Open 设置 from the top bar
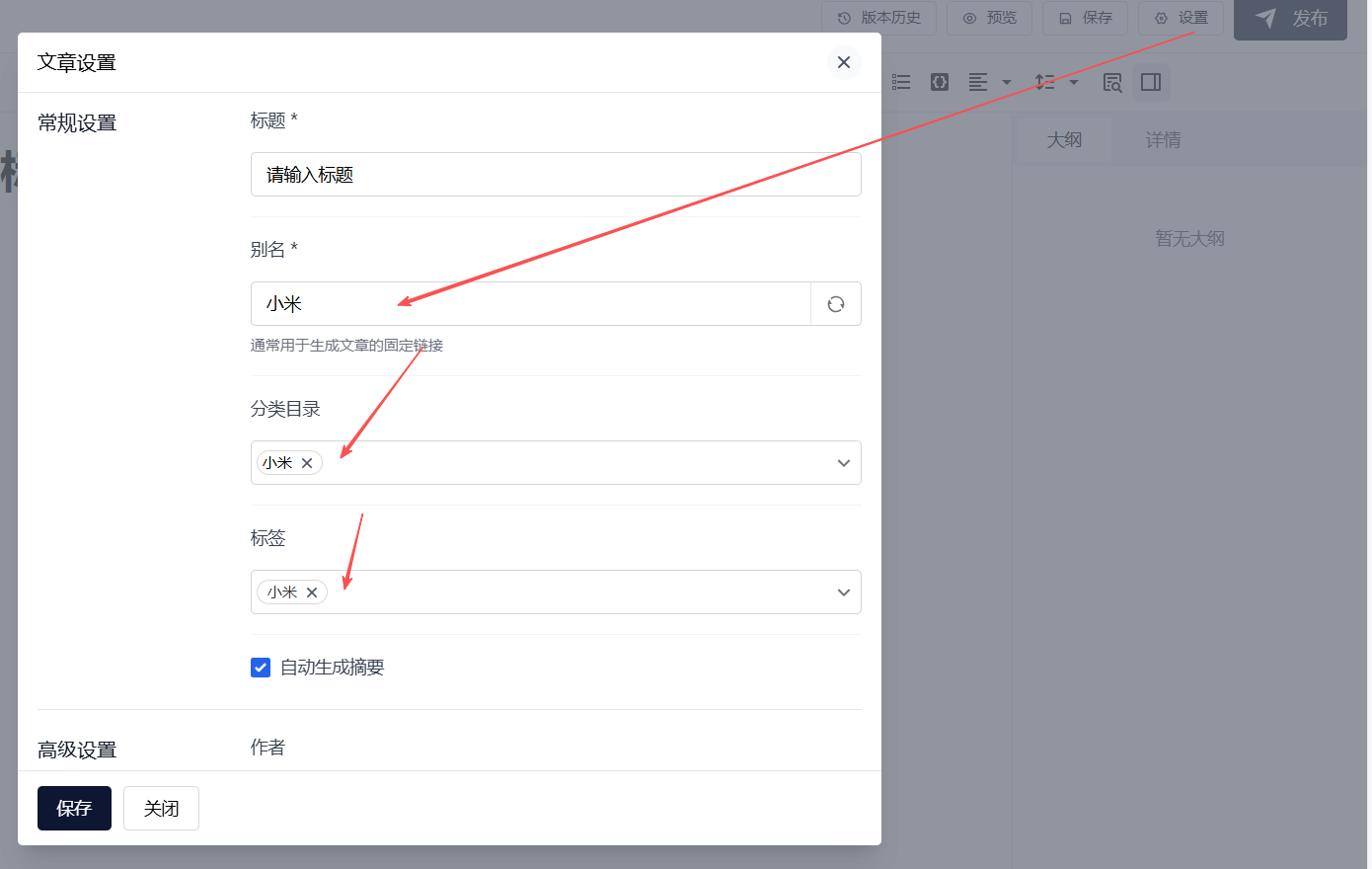1372x869 pixels. [1181, 18]
